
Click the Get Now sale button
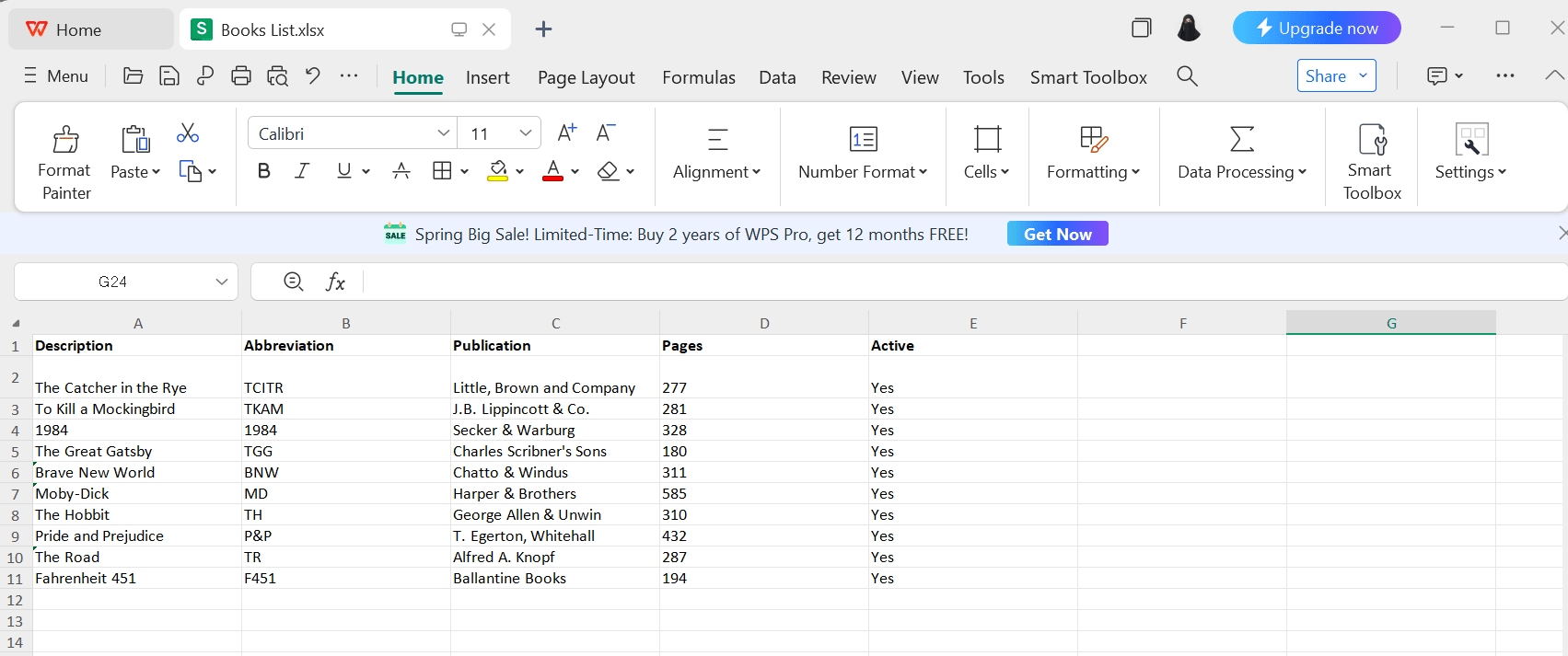click(1057, 234)
